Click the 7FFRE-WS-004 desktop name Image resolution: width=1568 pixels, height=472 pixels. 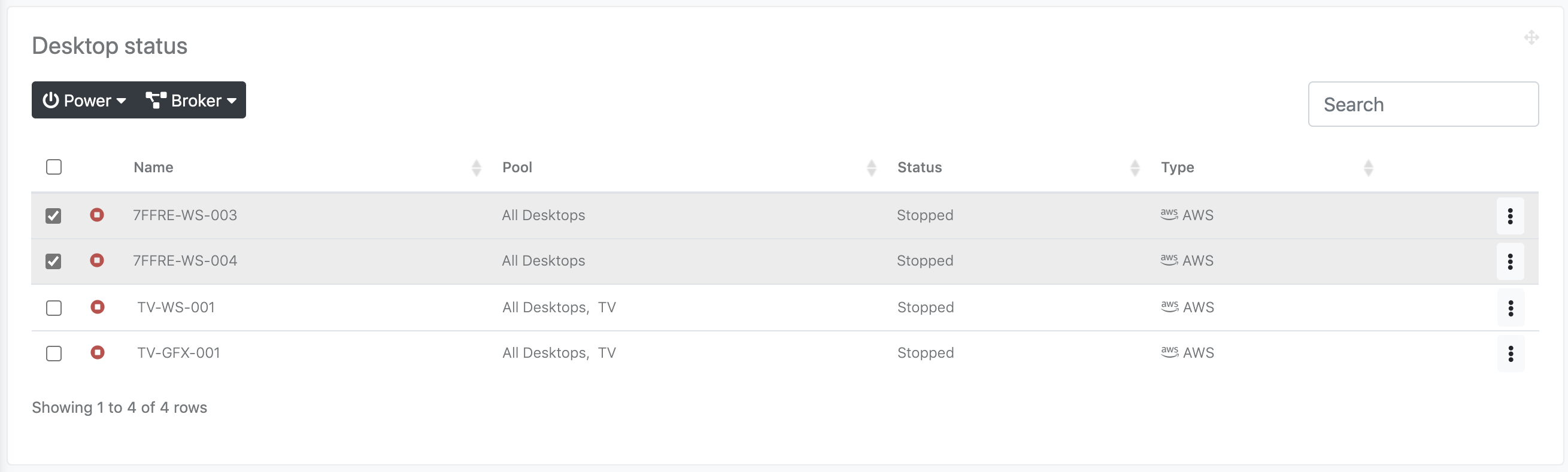tap(185, 261)
